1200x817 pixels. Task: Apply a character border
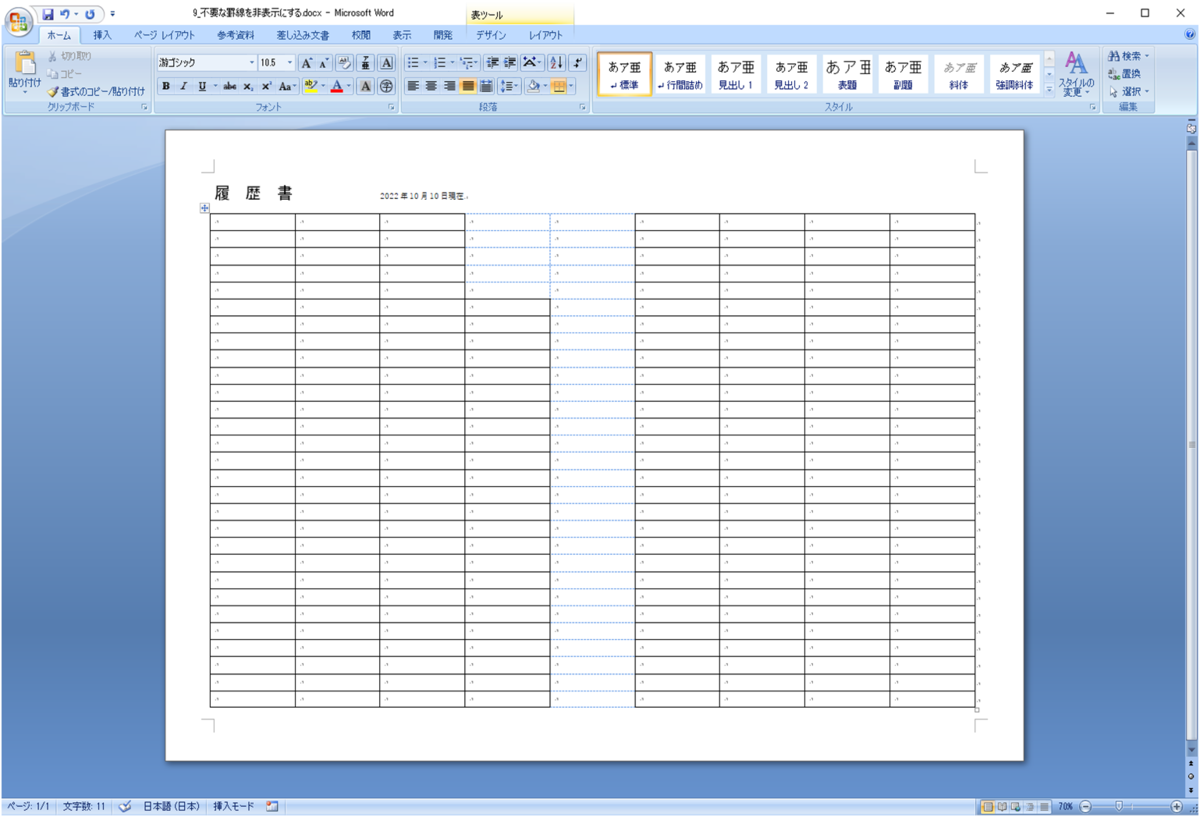[x=386, y=62]
